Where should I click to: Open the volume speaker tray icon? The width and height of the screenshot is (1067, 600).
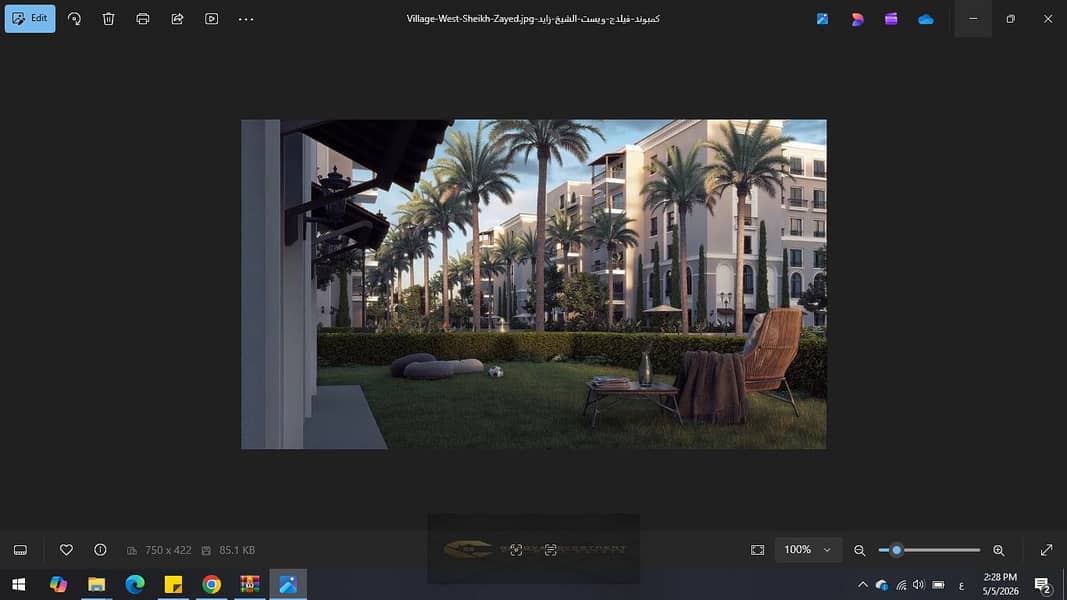tap(919, 584)
